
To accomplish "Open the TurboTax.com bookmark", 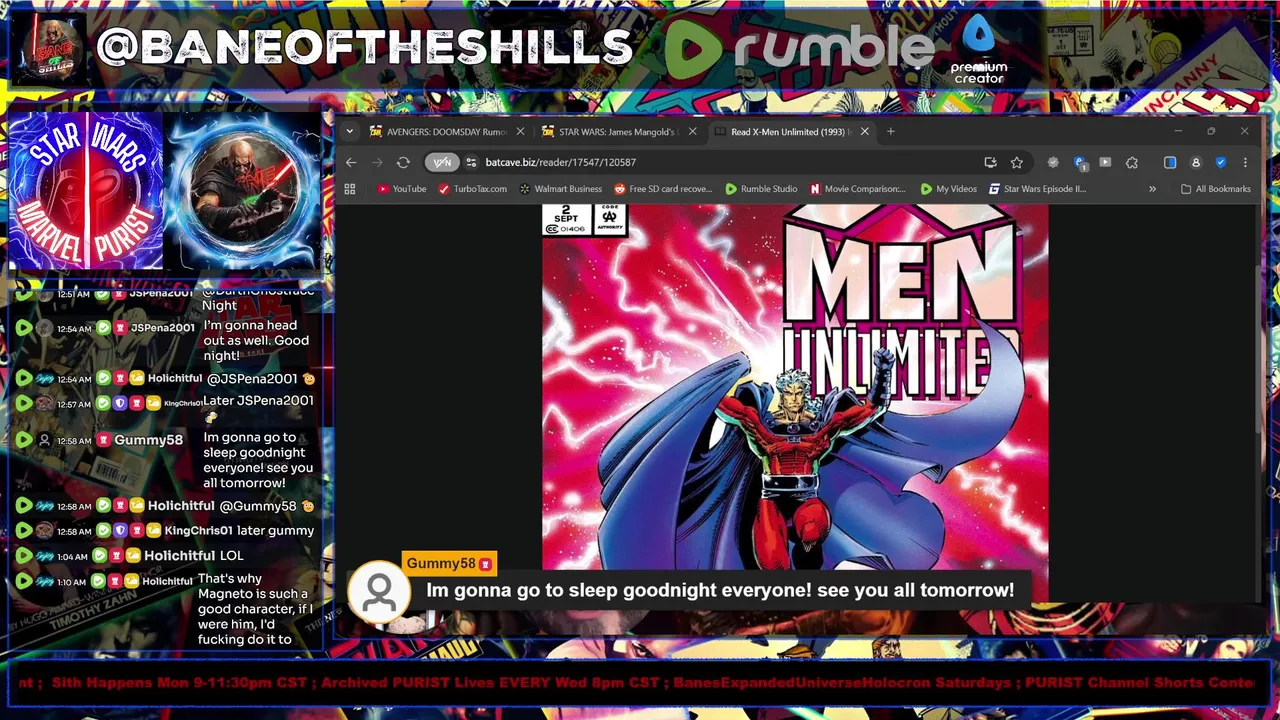I will point(473,189).
